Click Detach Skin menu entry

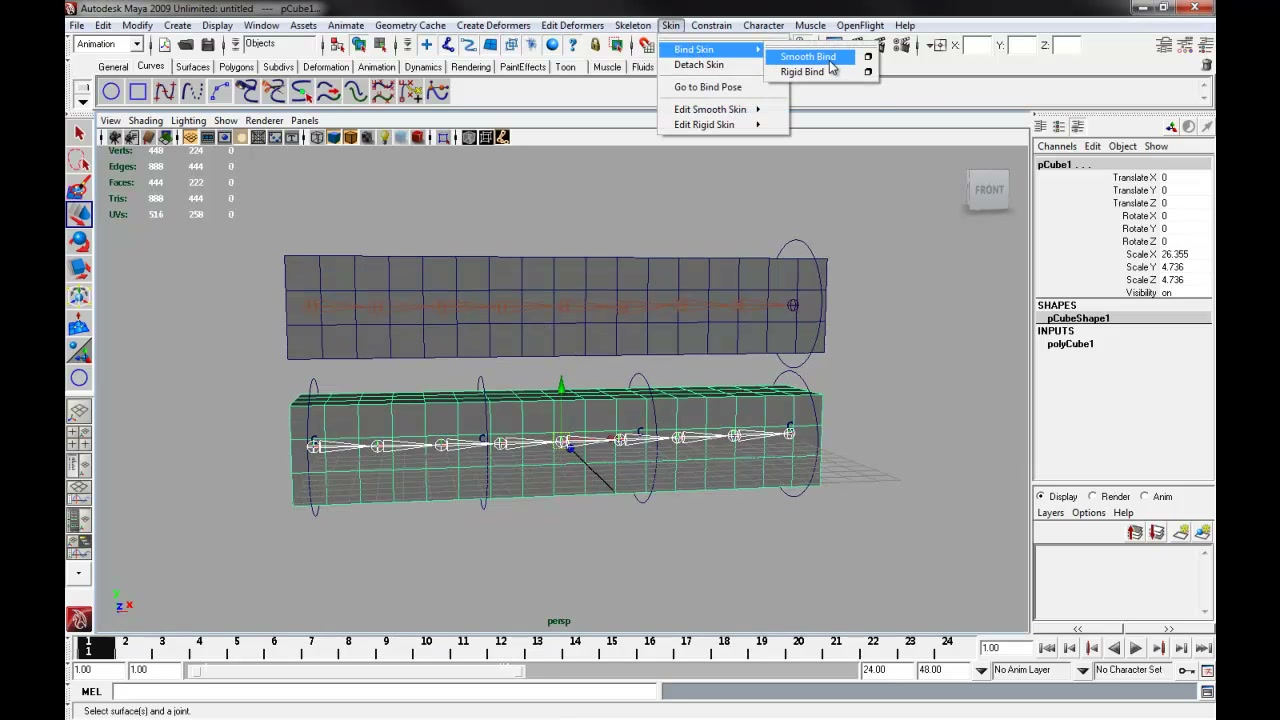click(x=699, y=65)
